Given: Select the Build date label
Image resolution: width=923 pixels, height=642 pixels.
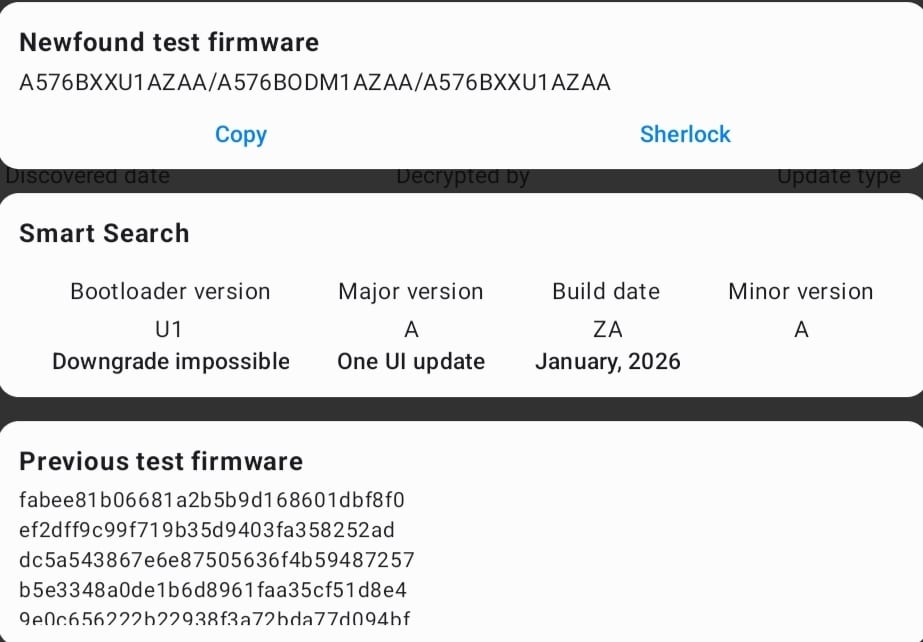Looking at the screenshot, I should 606,291.
